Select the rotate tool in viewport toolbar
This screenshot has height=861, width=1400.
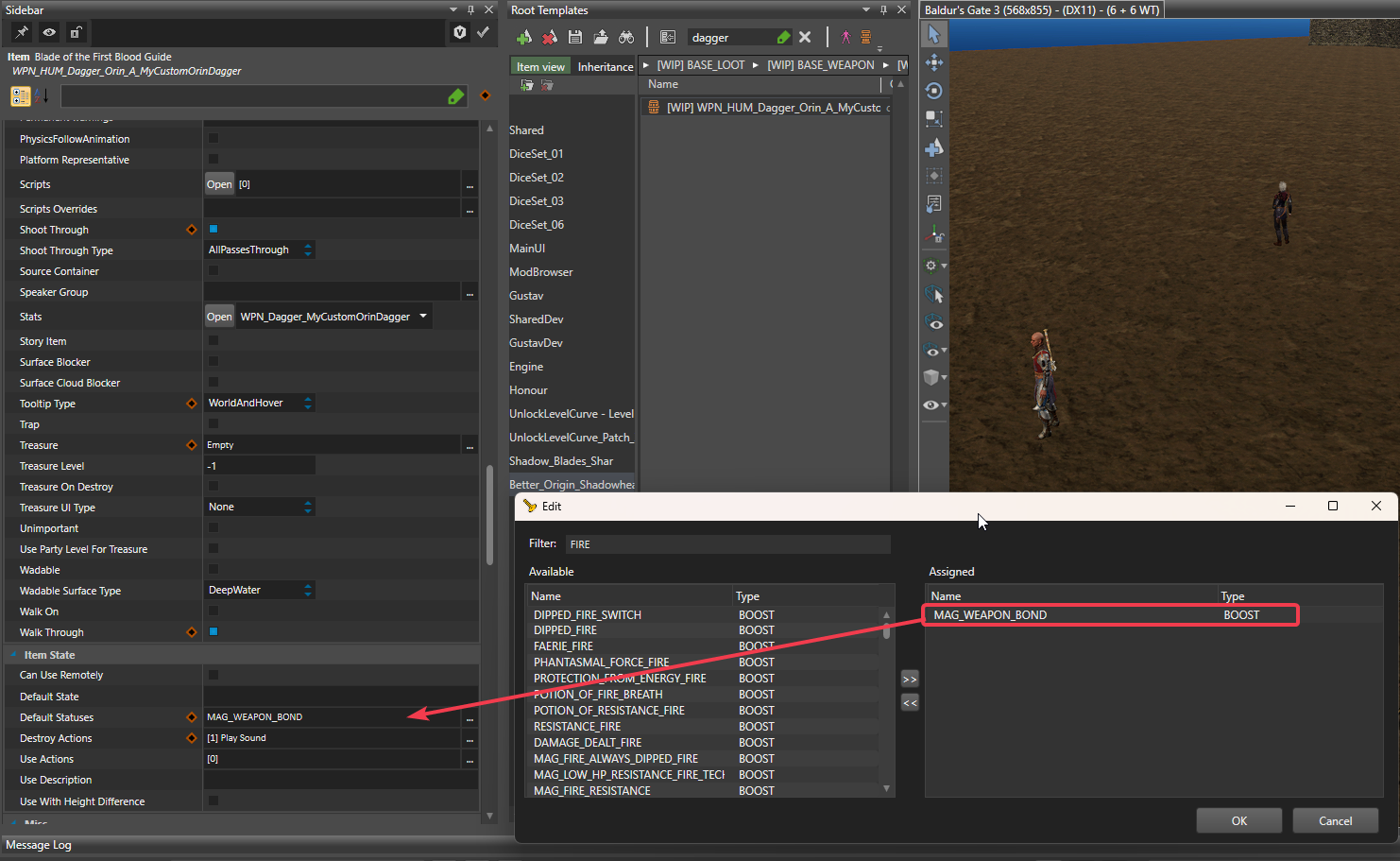click(x=933, y=91)
